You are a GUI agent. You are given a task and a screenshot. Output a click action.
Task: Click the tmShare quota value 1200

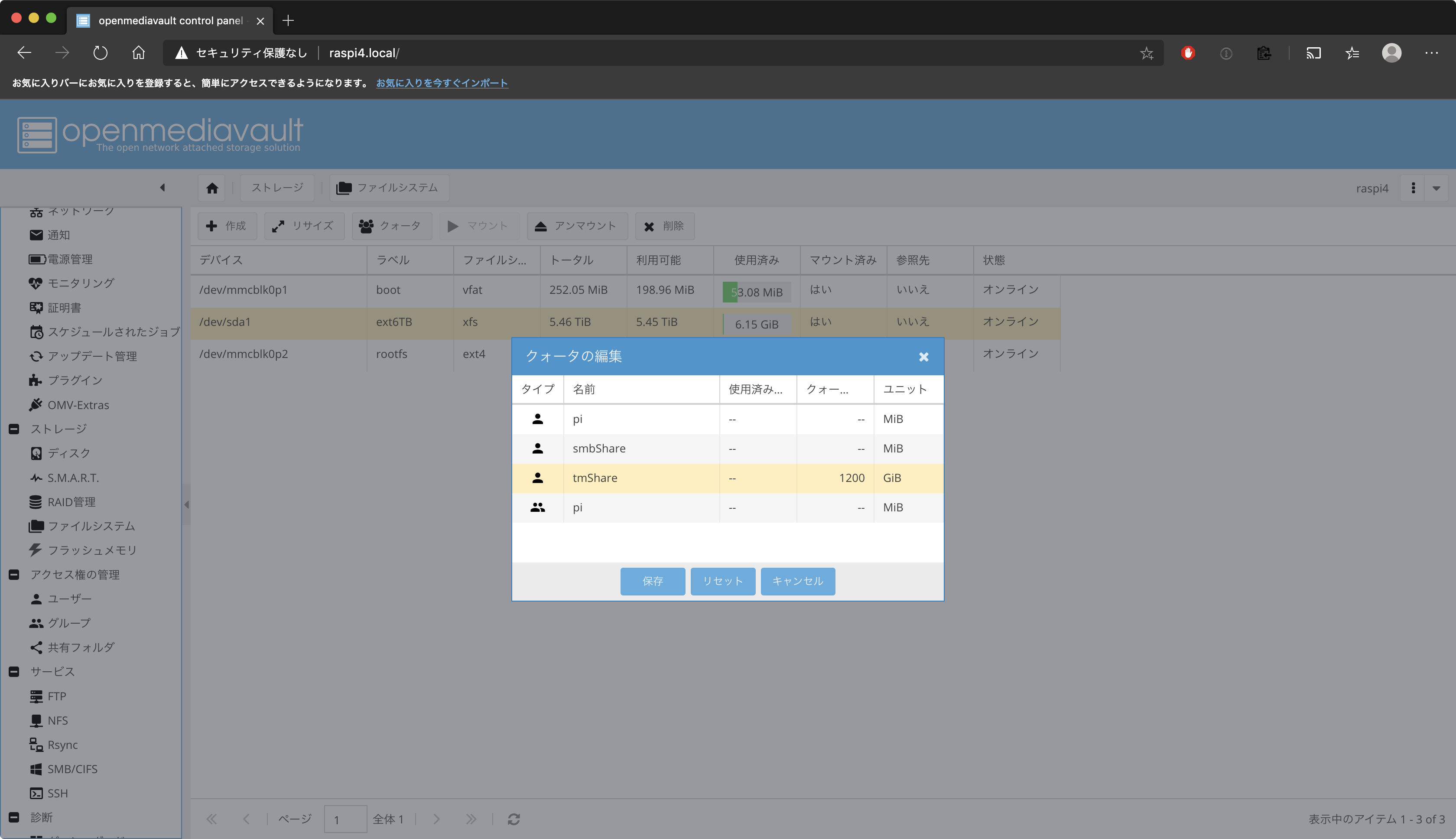[x=851, y=478]
